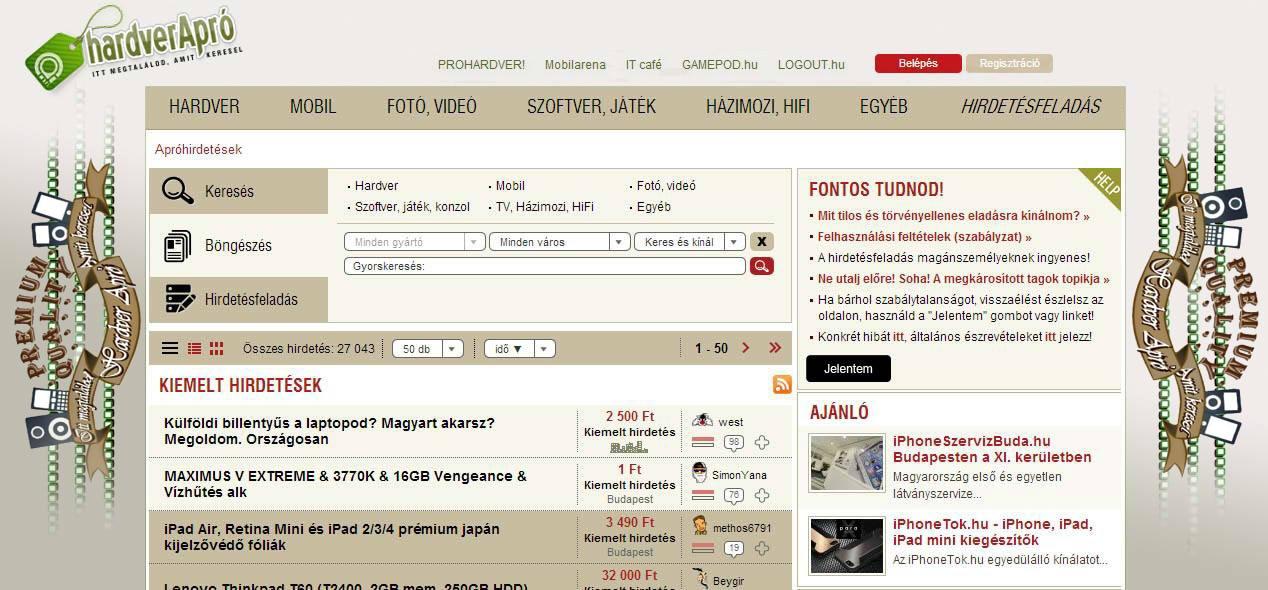Click username methos6791
Screen dimensions: 1268x590
(x=742, y=528)
